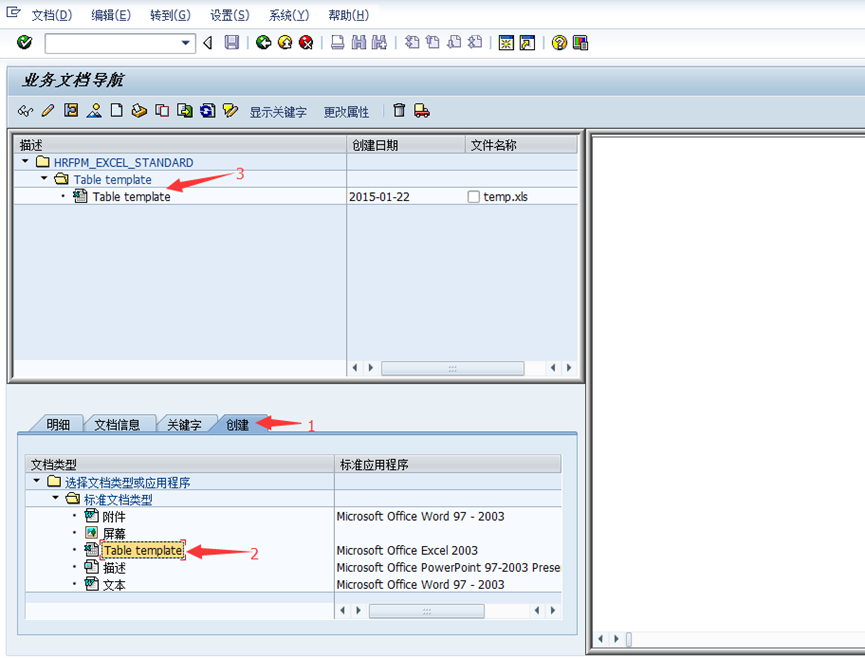Open Help via the question mark icon
The height and width of the screenshot is (658, 865).
click(x=559, y=42)
